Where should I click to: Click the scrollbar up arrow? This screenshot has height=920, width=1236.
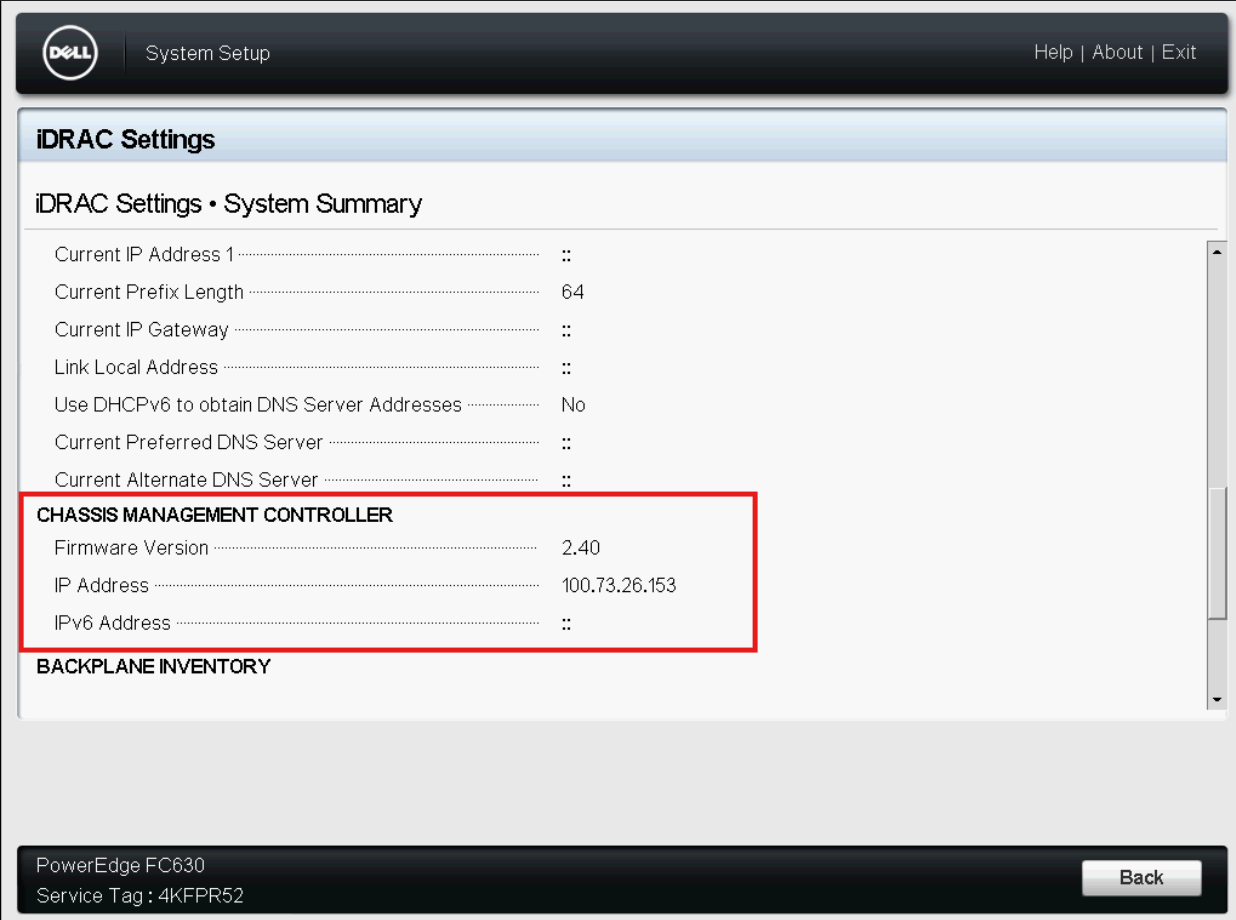[x=1216, y=252]
